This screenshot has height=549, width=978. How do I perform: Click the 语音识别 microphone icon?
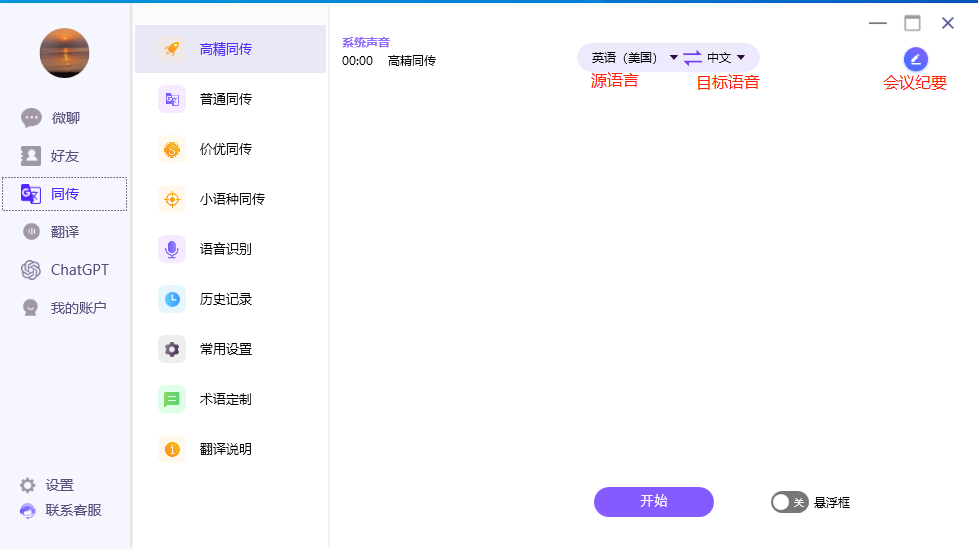[172, 249]
